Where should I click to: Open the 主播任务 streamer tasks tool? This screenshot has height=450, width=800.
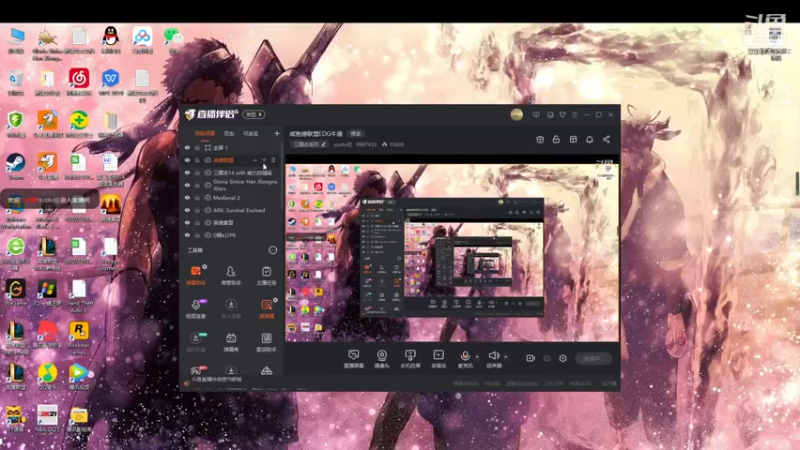(x=266, y=275)
